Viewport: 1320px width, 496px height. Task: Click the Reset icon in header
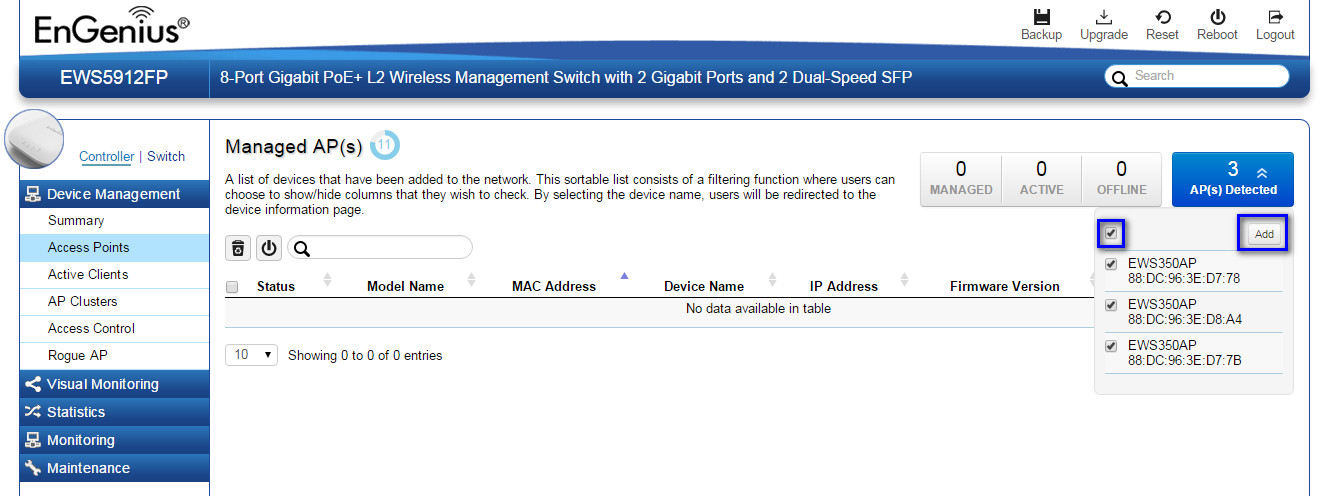tap(1163, 18)
